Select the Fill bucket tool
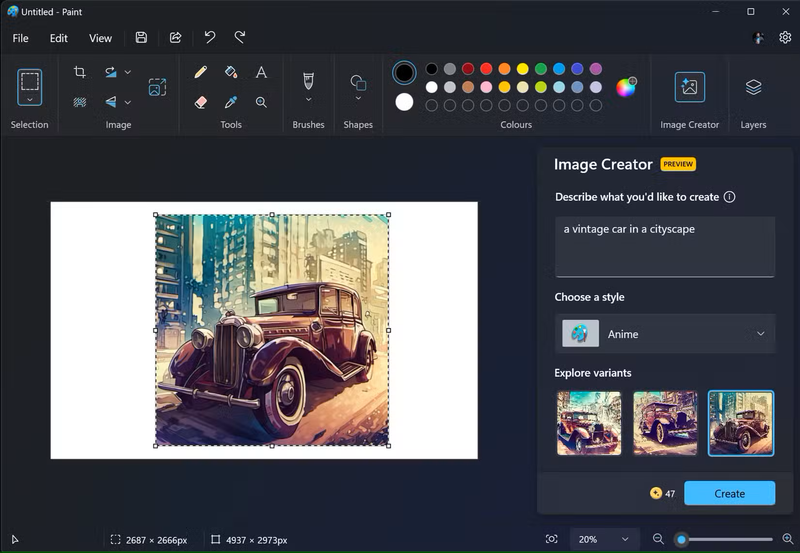800x553 pixels. coord(231,72)
